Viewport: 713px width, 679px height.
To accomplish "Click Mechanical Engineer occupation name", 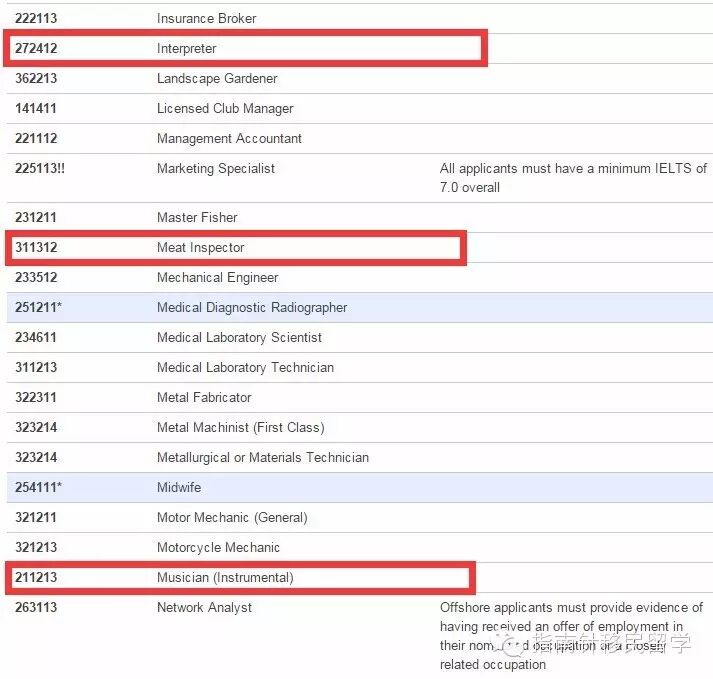I will pyautogui.click(x=217, y=277).
